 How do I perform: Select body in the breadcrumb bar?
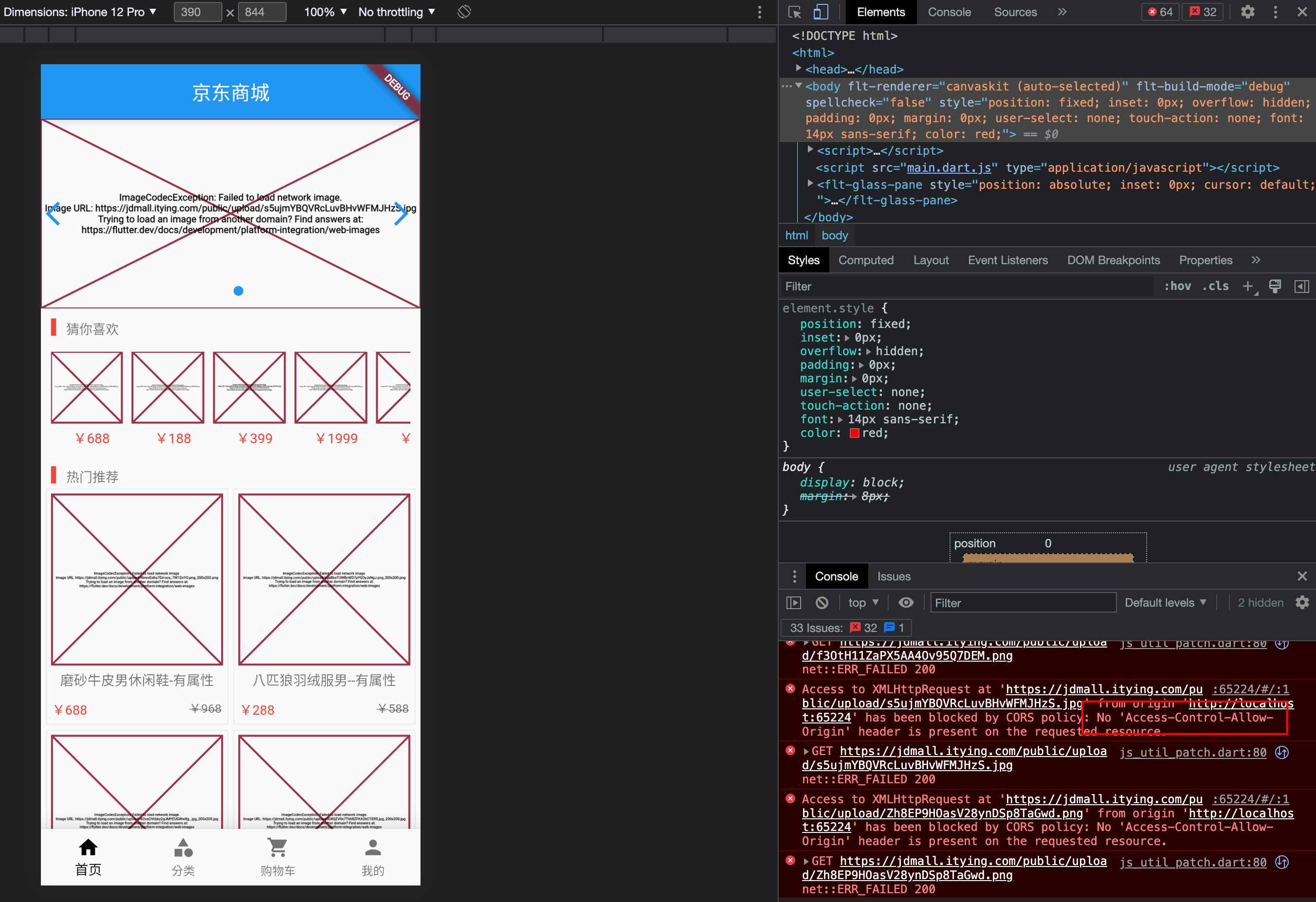[834, 235]
